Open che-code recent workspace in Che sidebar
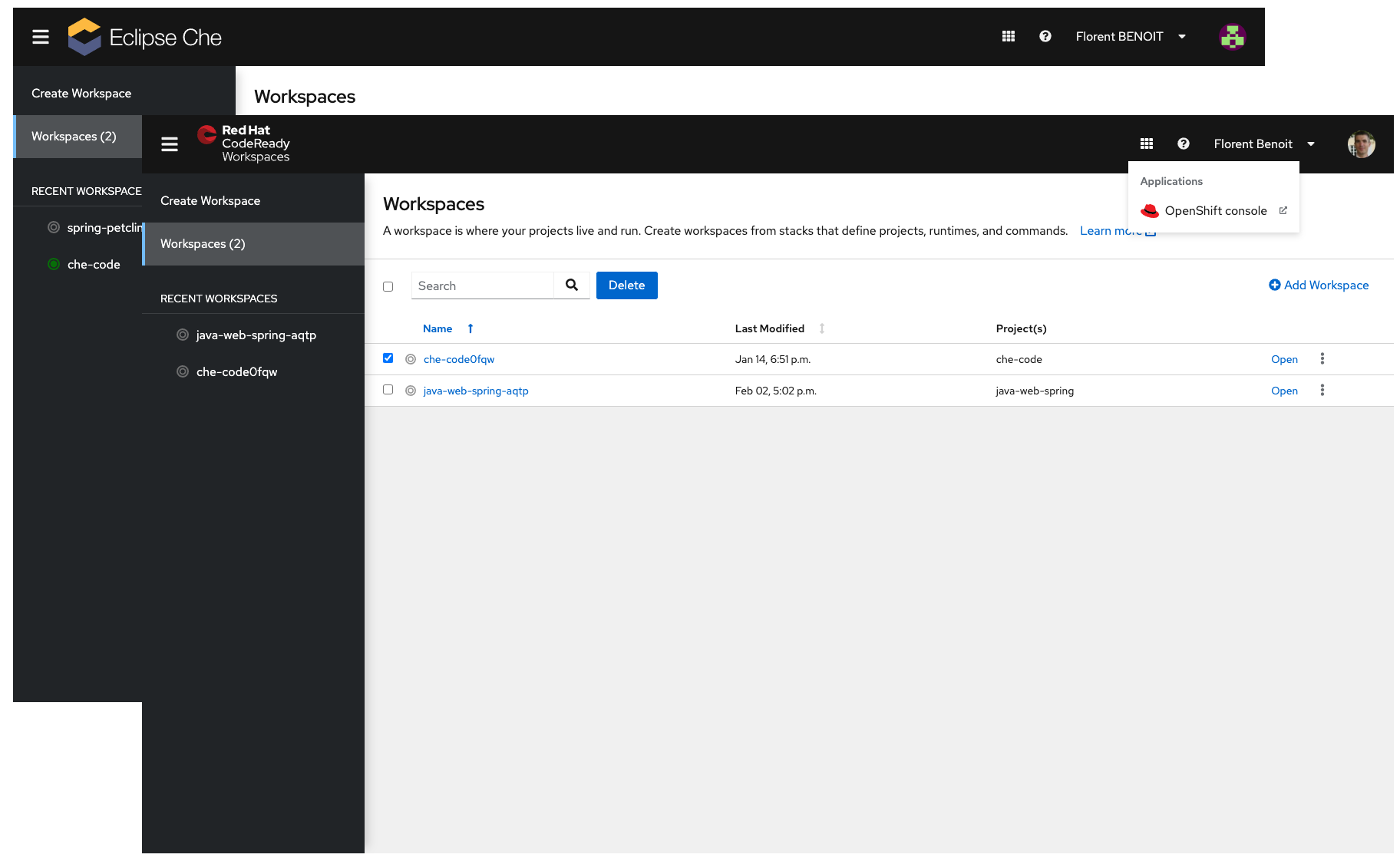This screenshot has height=861, width=1400. [94, 264]
